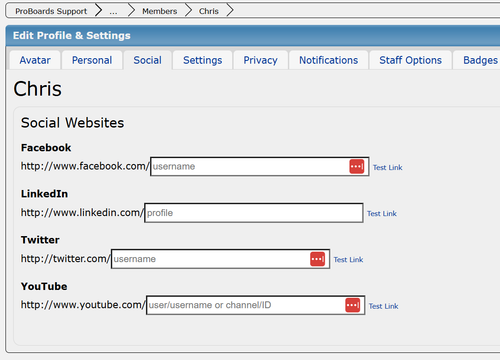This screenshot has width=500, height=360.
Task: Test Link for YouTube
Action: [383, 306]
